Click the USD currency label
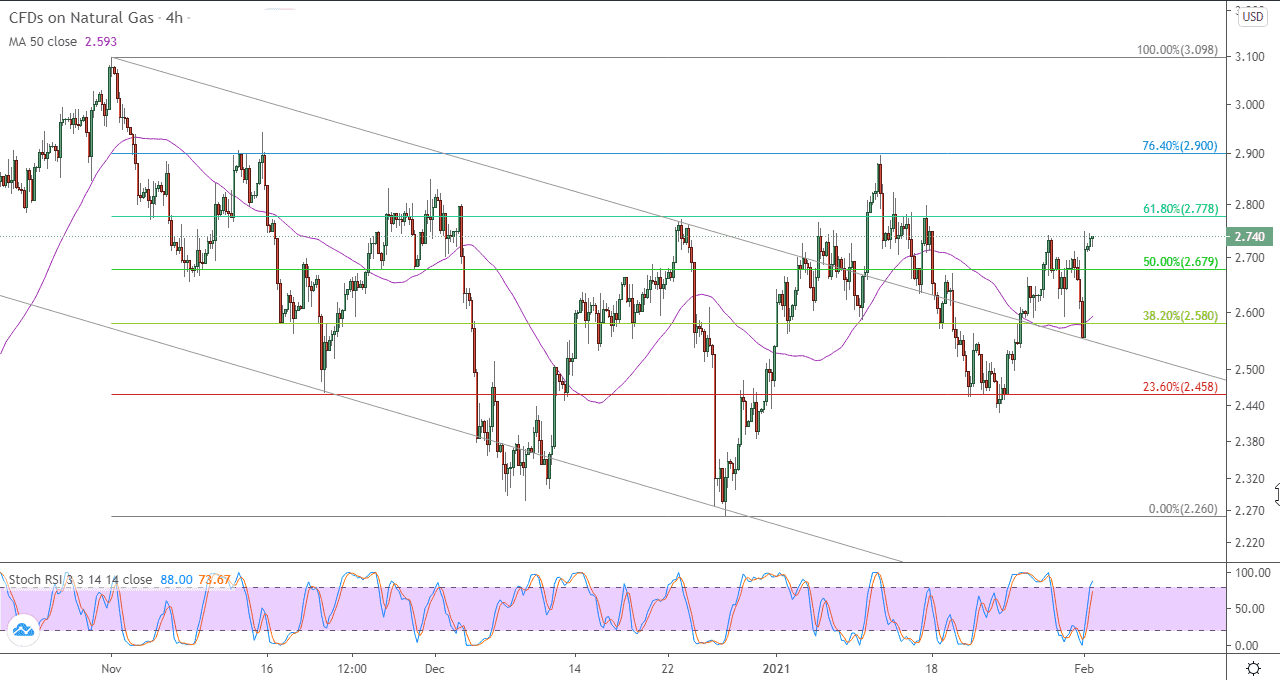Image resolution: width=1280 pixels, height=680 pixels. (x=1252, y=16)
